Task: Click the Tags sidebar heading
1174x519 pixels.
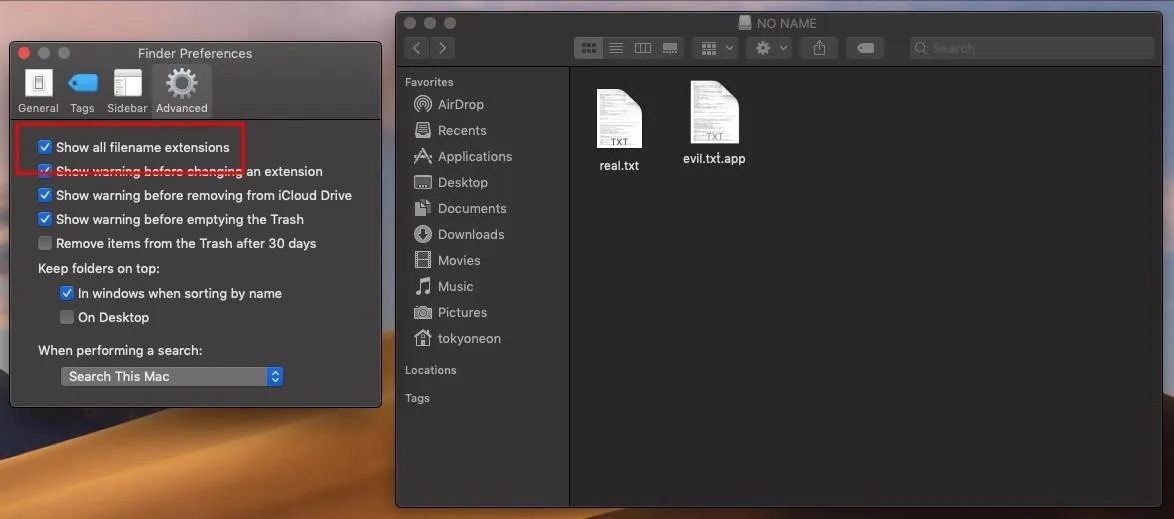Action: coord(417,398)
